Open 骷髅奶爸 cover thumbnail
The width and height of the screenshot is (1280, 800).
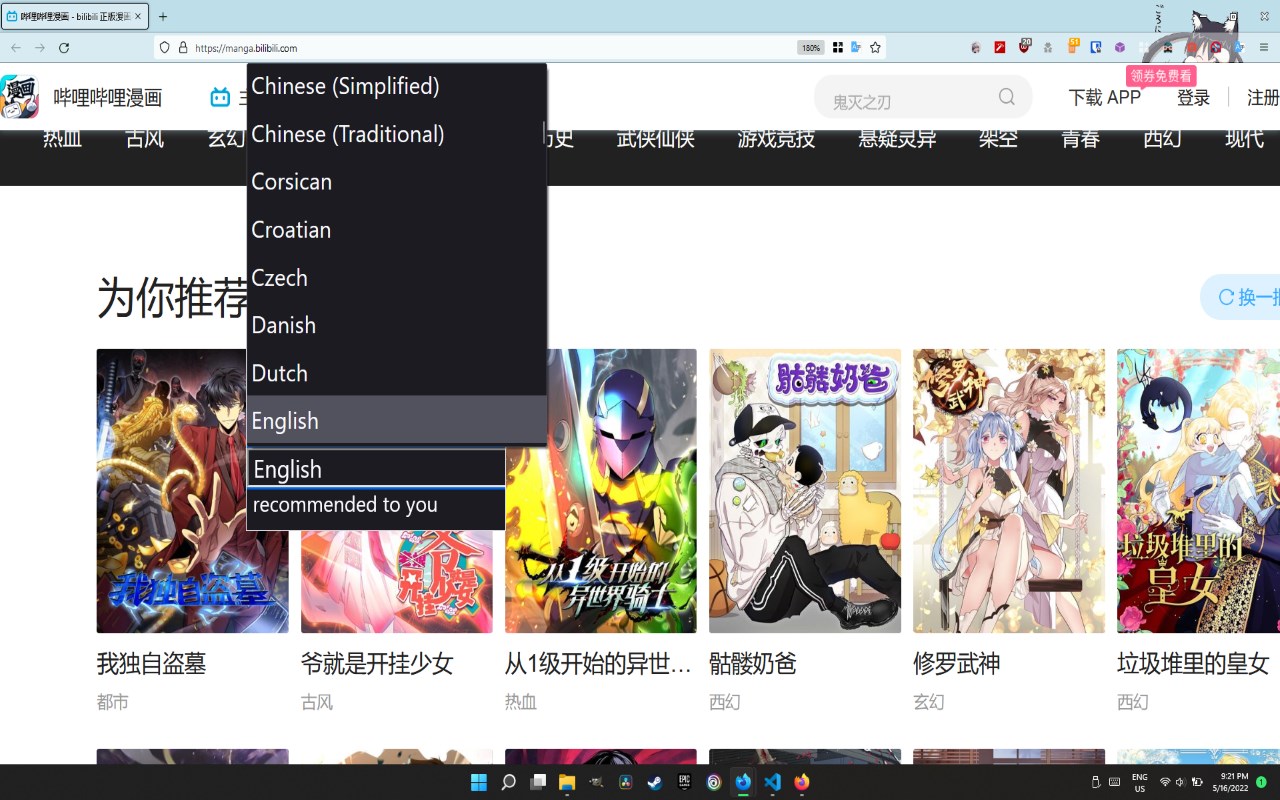[805, 491]
